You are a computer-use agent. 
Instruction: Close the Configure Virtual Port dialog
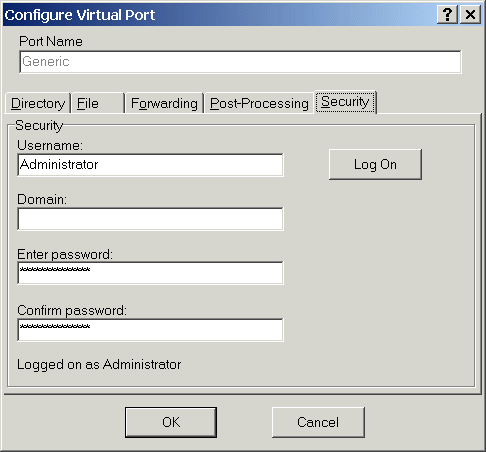tap(470, 14)
